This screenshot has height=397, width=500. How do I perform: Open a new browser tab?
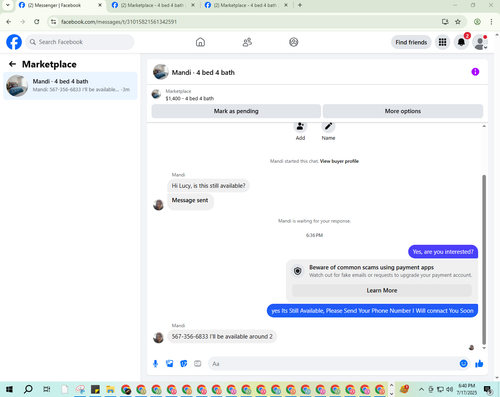pyautogui.click(x=300, y=5)
